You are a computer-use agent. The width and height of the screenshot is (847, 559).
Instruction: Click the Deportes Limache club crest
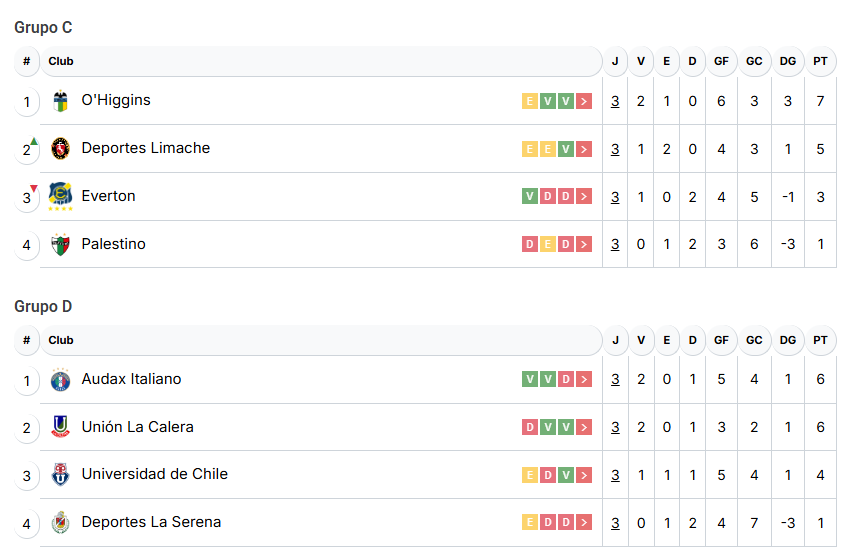[61, 149]
